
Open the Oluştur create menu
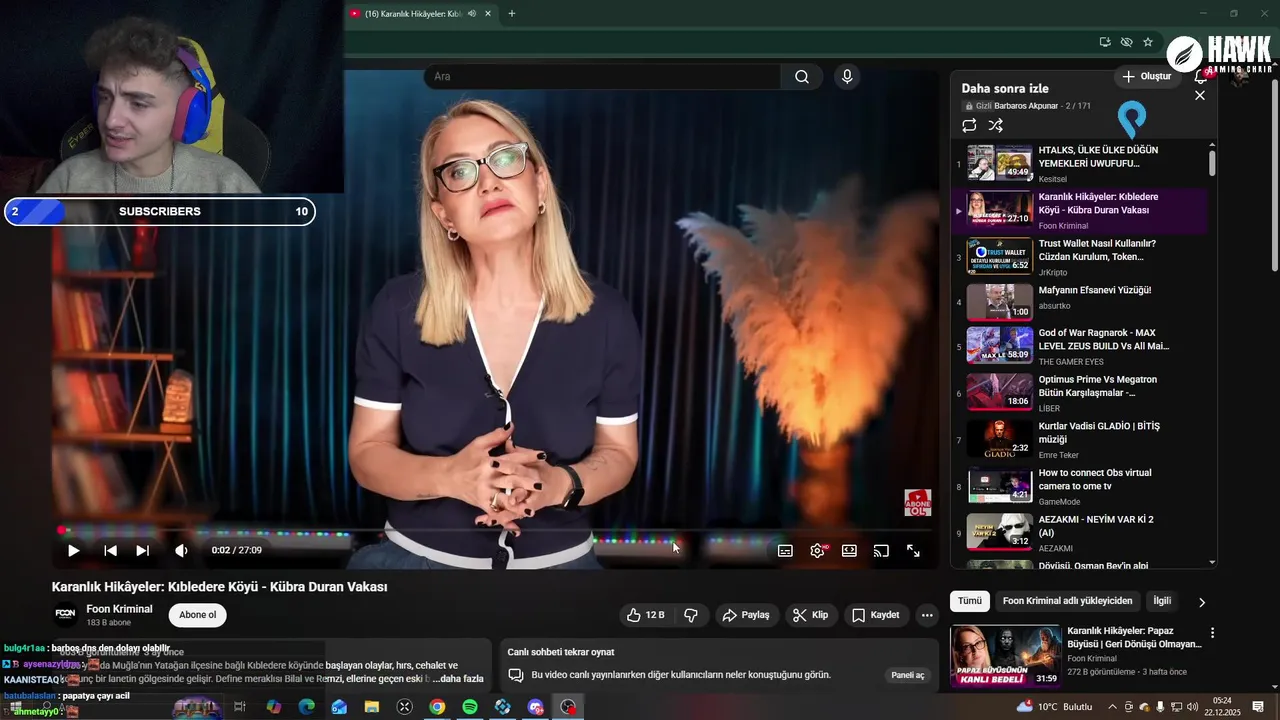(1146, 76)
